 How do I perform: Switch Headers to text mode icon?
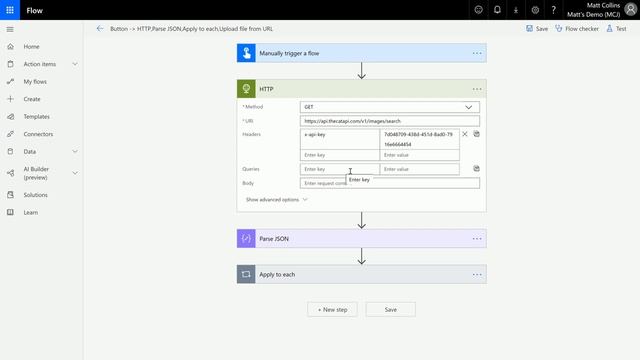(x=476, y=134)
